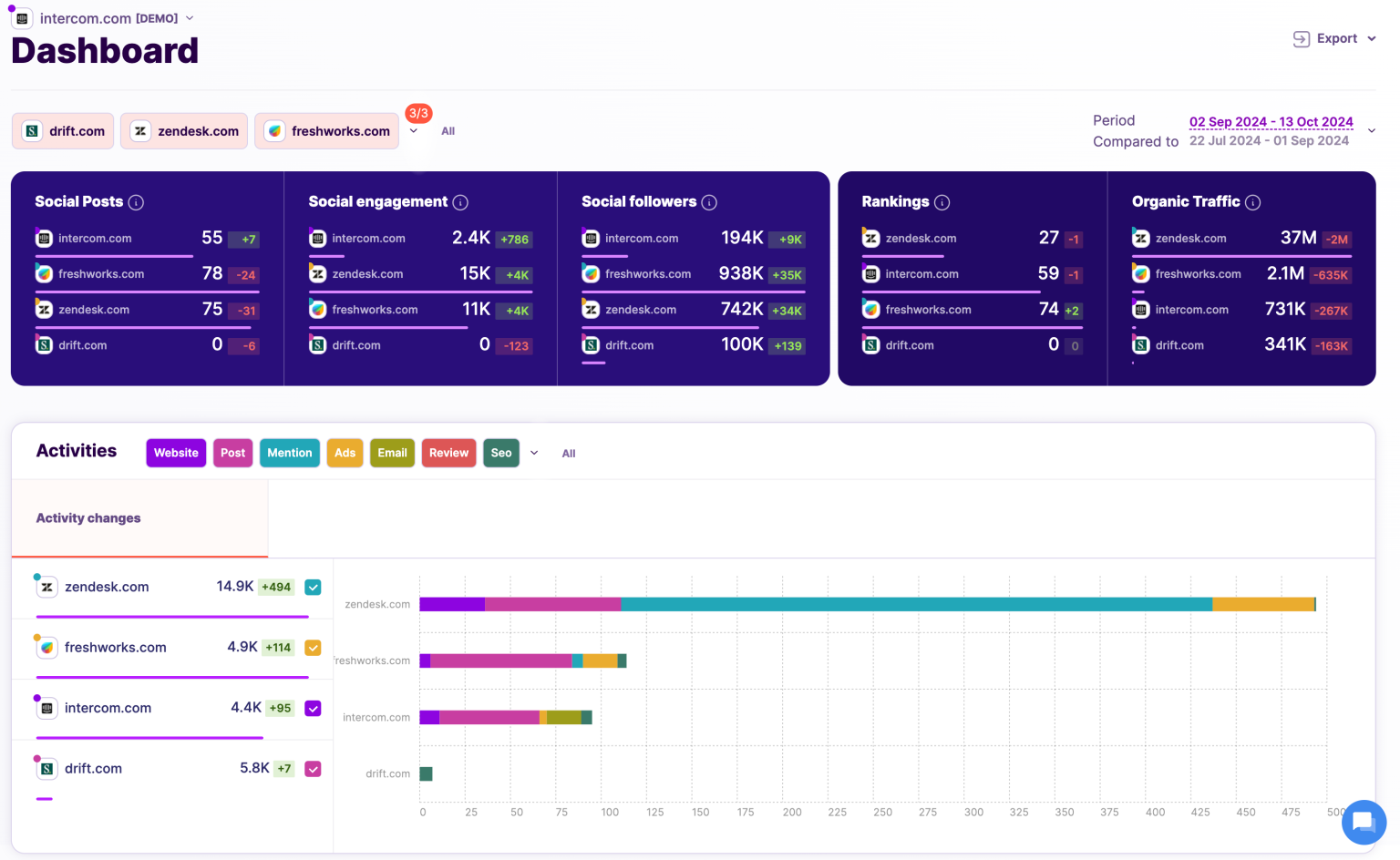Uncheck the zendesk.com activity checkbox

click(x=313, y=587)
